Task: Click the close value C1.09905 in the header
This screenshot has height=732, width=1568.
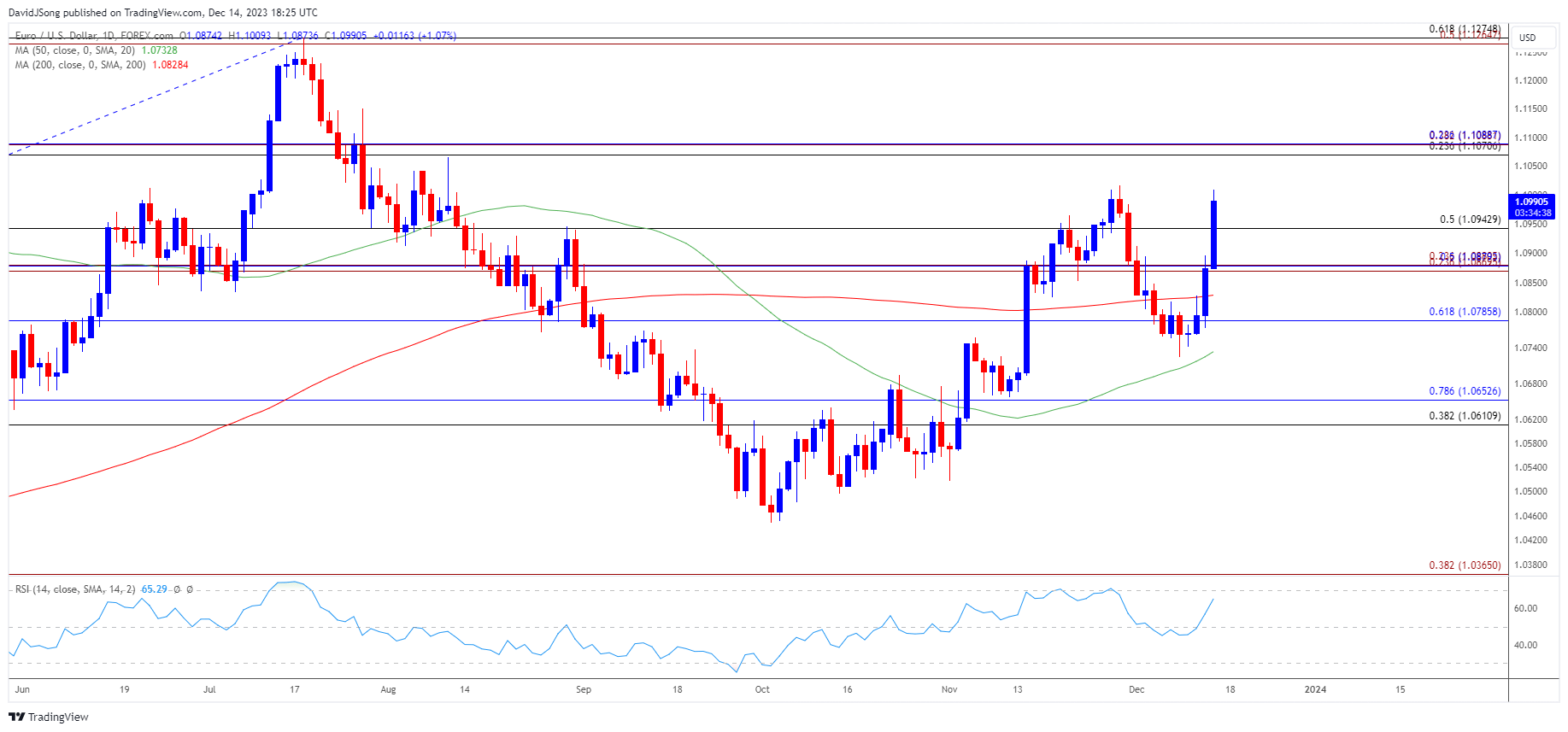Action: pos(345,36)
